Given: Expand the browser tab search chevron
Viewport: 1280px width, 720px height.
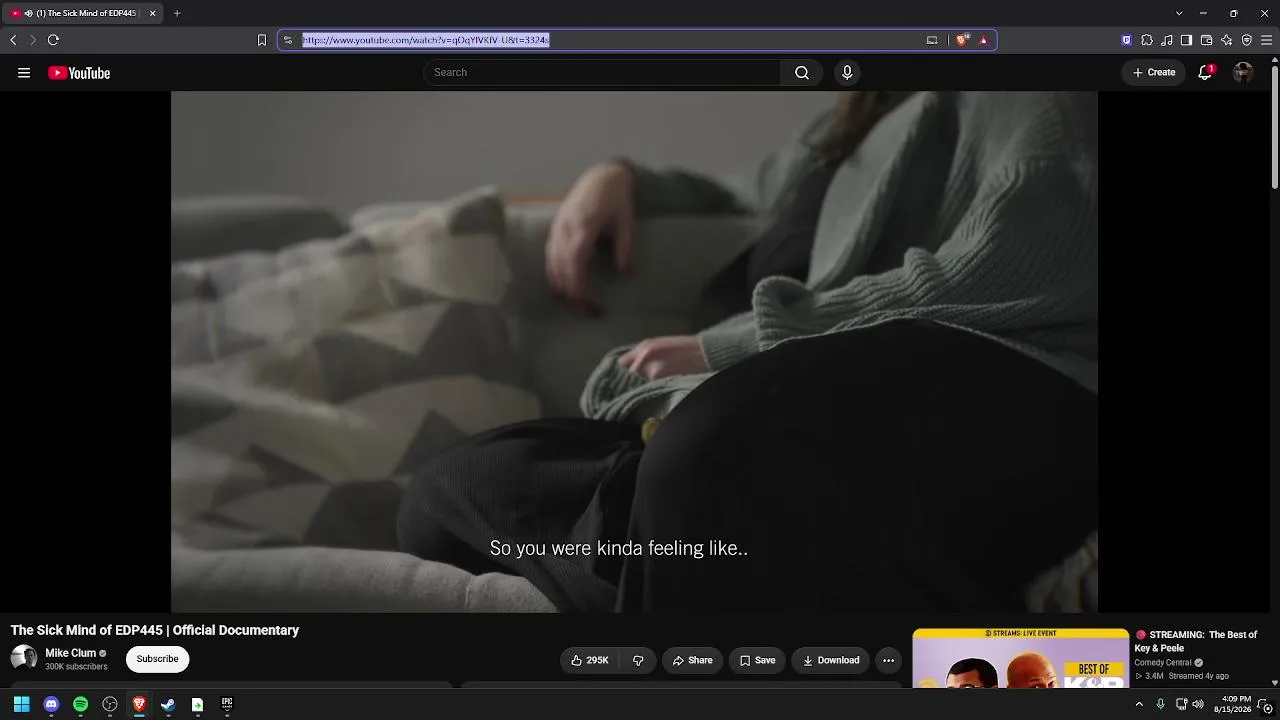Looking at the screenshot, I should [1179, 13].
